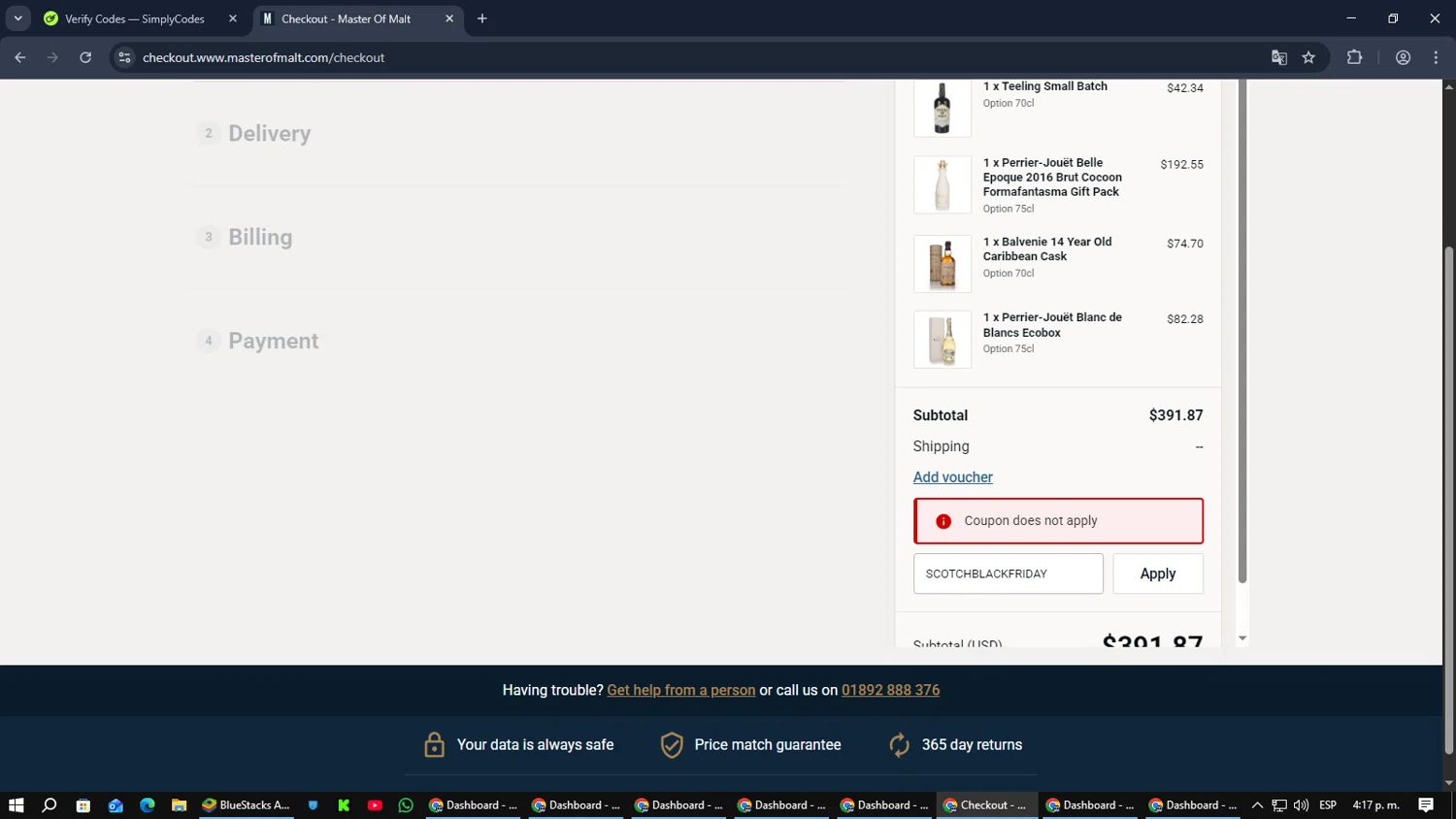
Task: Click the ESP language indicator
Action: (x=1328, y=805)
